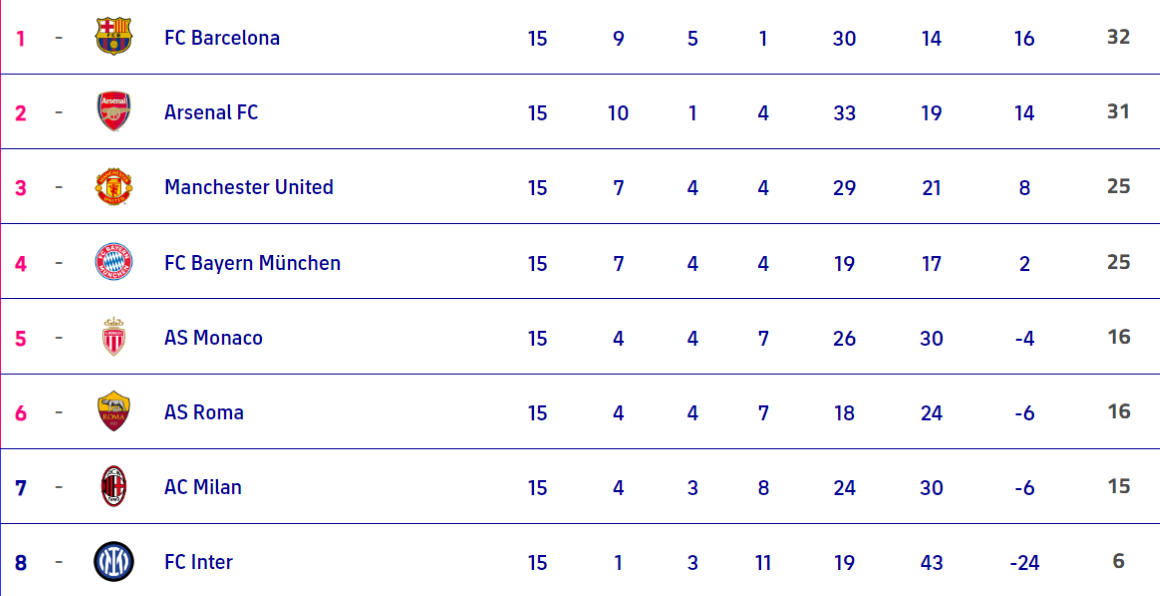The width and height of the screenshot is (1160, 596).
Task: Click Inter's -24 goal difference value
Action: 1024,563
